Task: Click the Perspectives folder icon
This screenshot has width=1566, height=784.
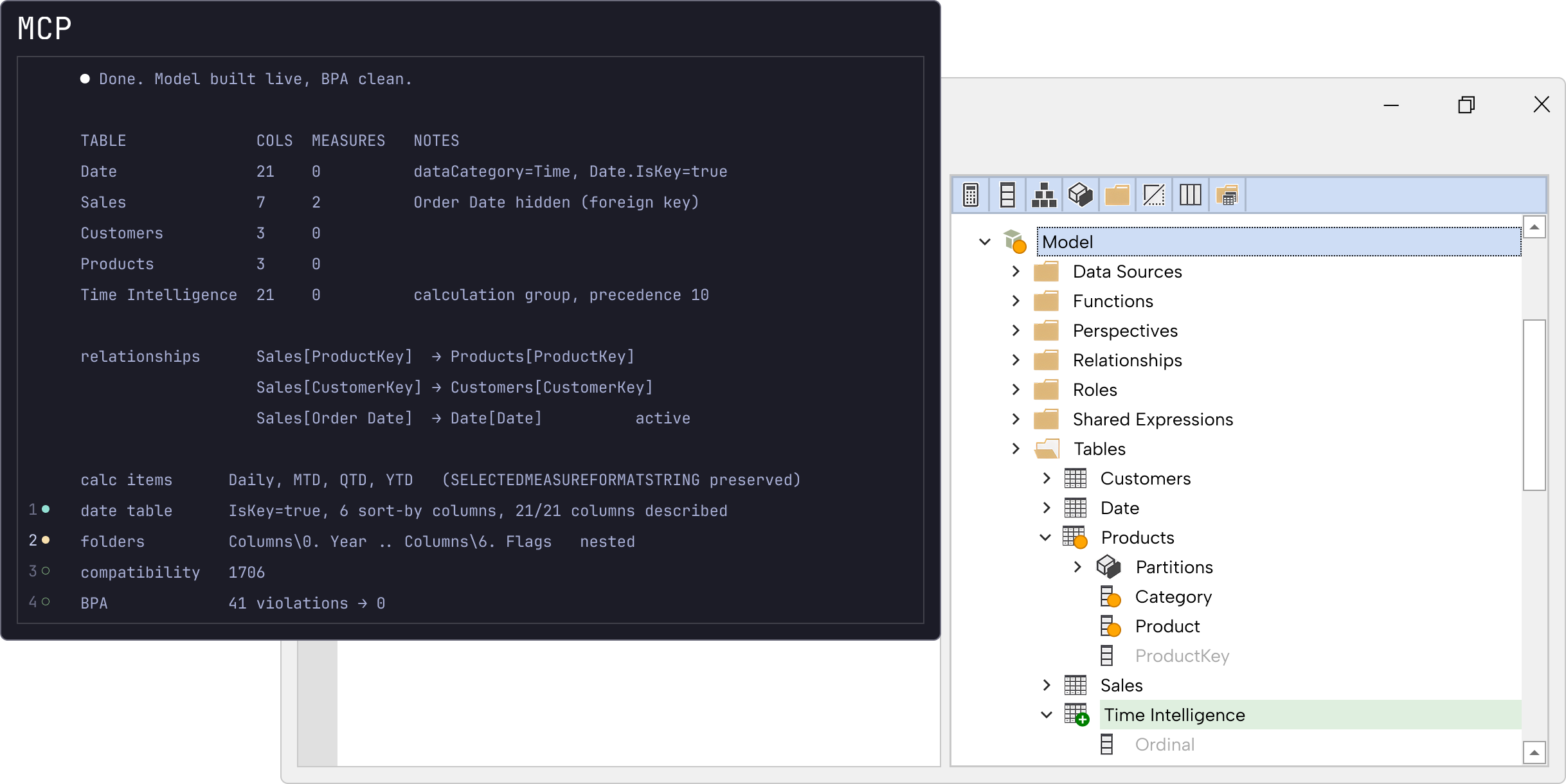Action: (x=1047, y=330)
